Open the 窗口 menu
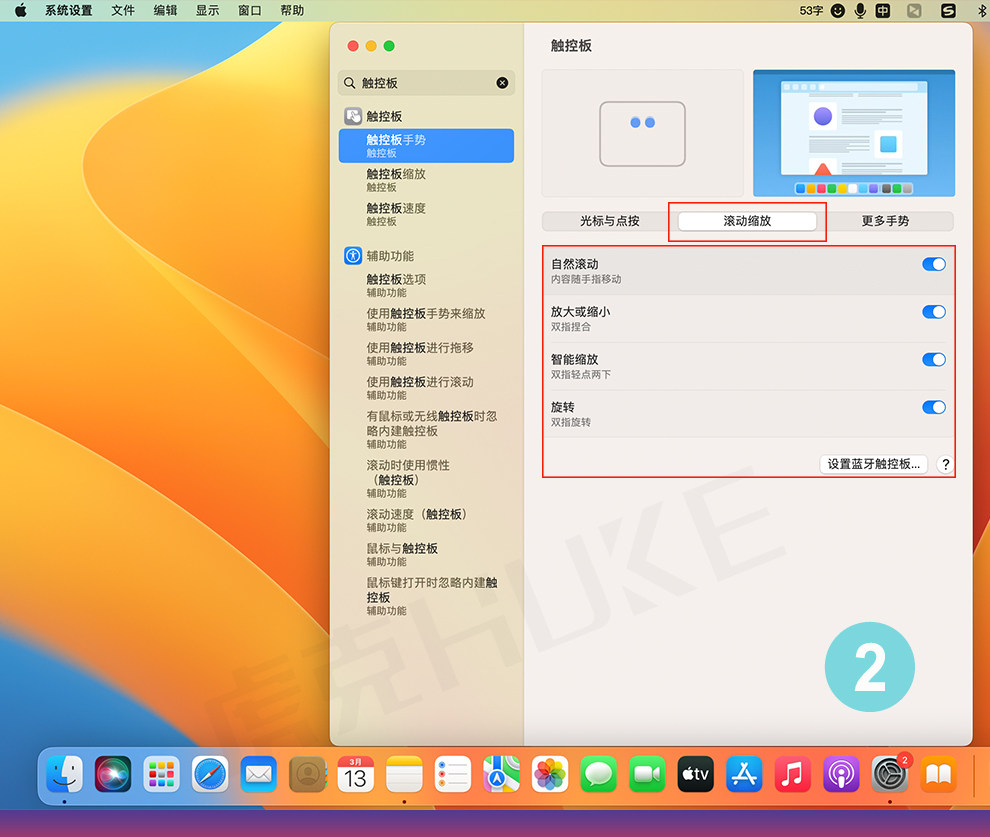990x837 pixels. point(250,10)
